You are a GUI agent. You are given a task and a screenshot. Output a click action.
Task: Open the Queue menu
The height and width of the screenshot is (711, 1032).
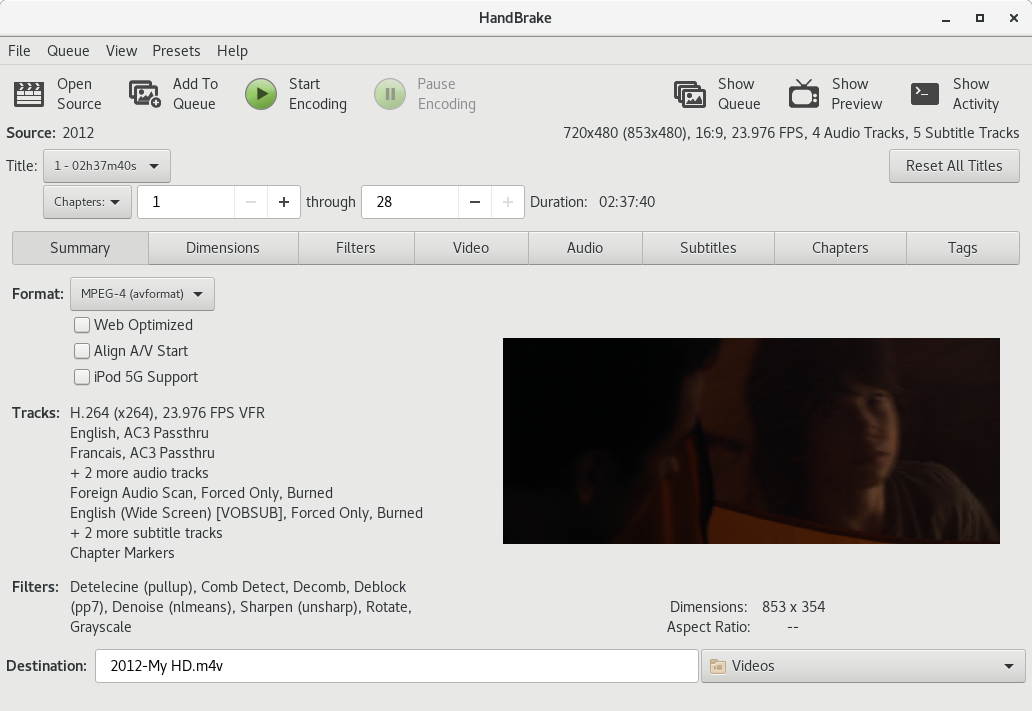tap(68, 51)
